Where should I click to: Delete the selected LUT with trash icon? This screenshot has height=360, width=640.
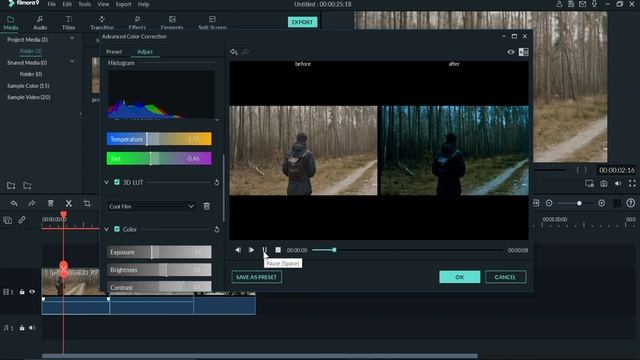pyautogui.click(x=207, y=207)
